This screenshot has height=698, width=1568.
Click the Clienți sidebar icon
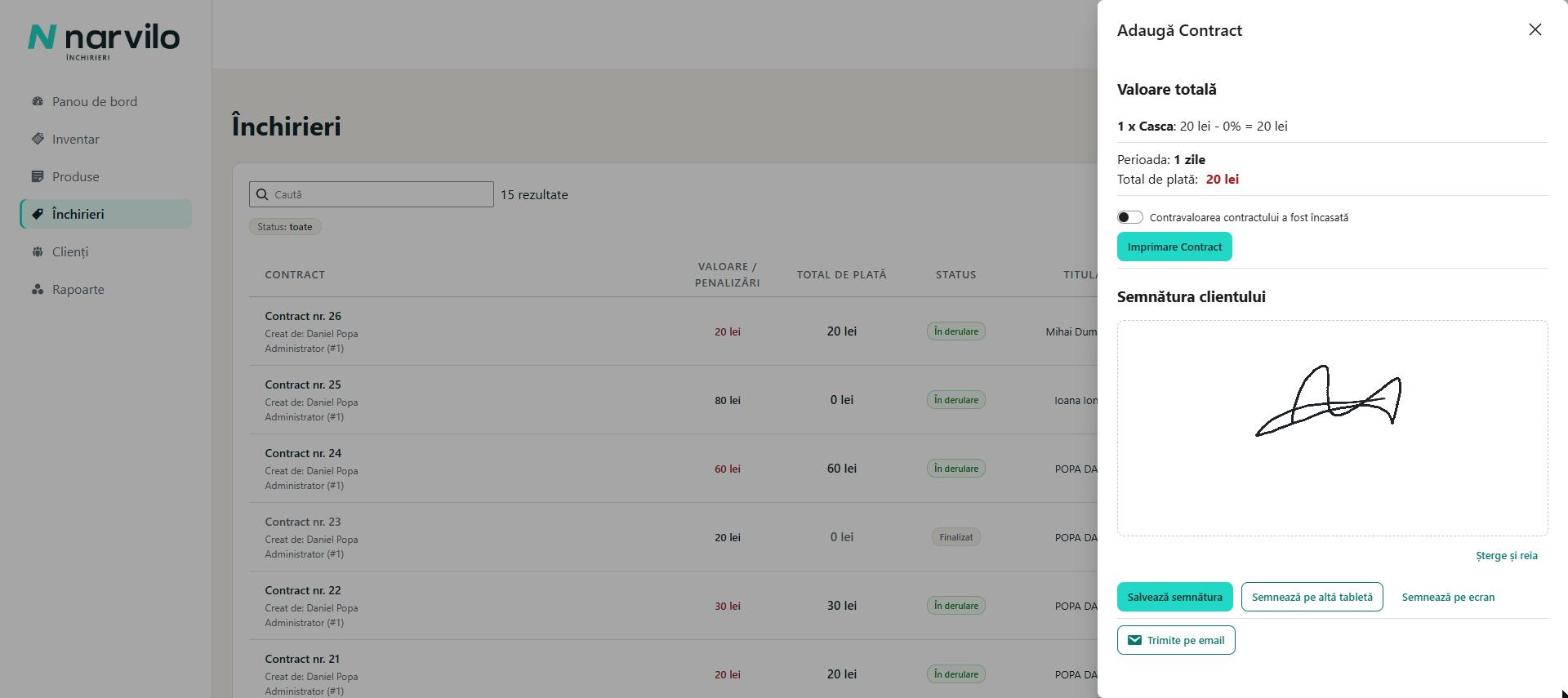pos(37,252)
